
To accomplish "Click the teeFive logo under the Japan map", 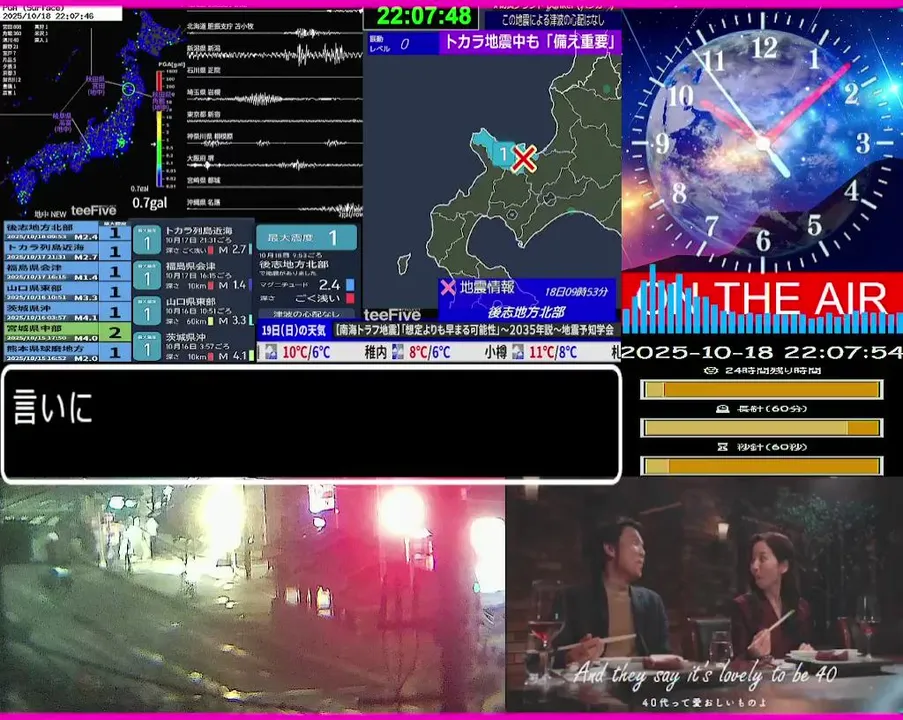I will pyautogui.click(x=93, y=210).
